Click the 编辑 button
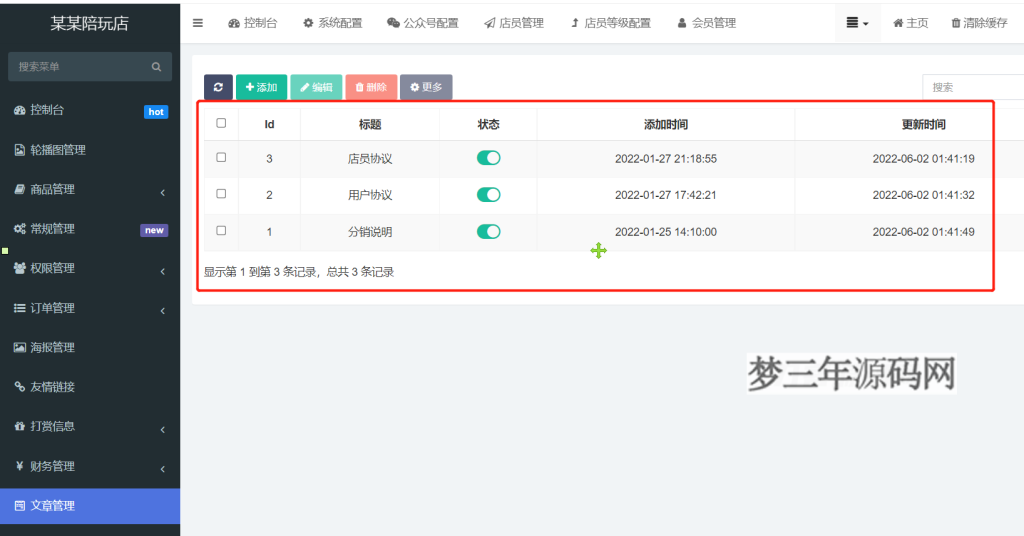This screenshot has height=536, width=1024. pos(316,87)
